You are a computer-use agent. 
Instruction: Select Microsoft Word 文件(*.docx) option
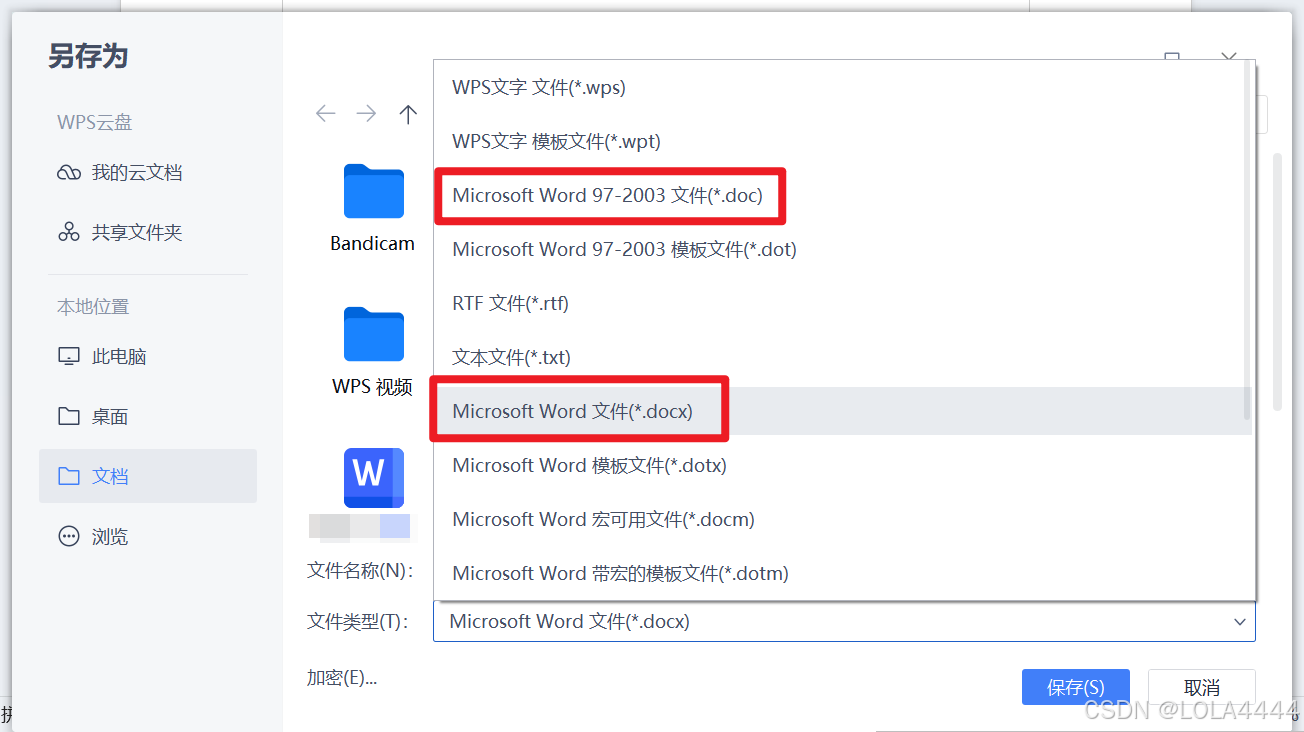(x=843, y=411)
